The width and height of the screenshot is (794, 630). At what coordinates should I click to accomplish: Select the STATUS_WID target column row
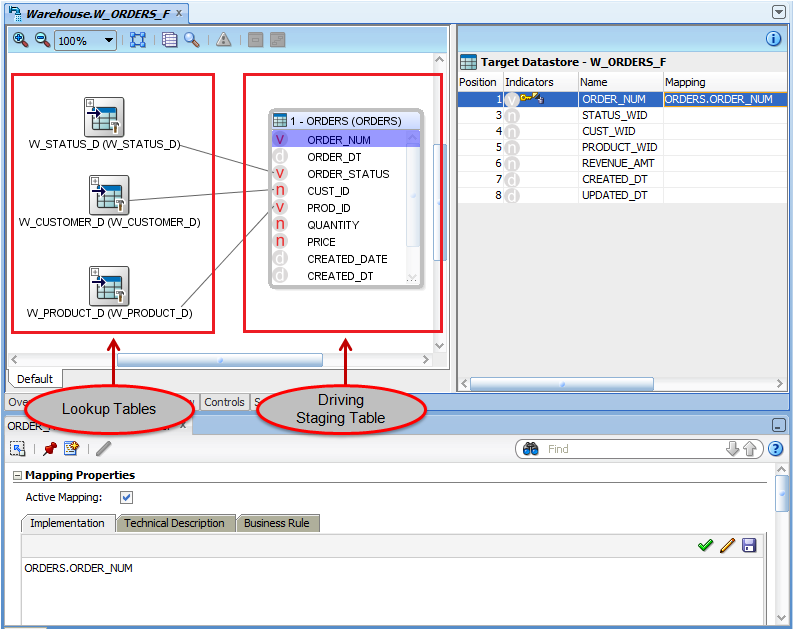click(x=614, y=115)
